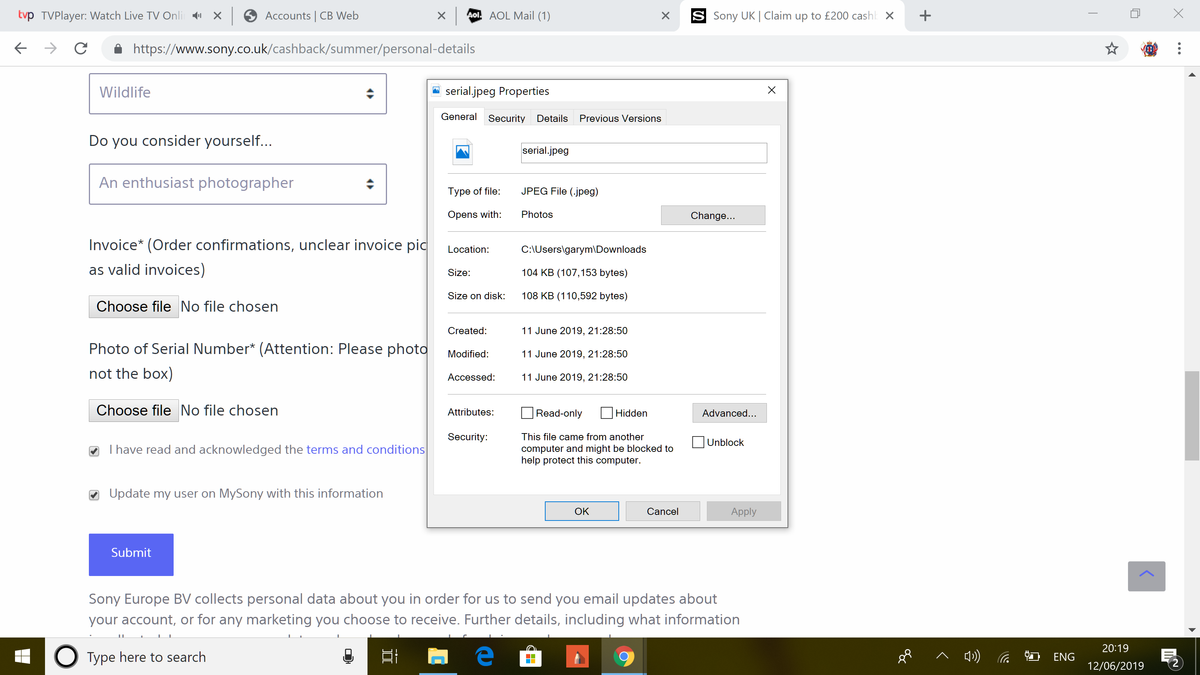
Task: Launch Adobe Acrobat Reader from the taskbar
Action: click(x=577, y=656)
